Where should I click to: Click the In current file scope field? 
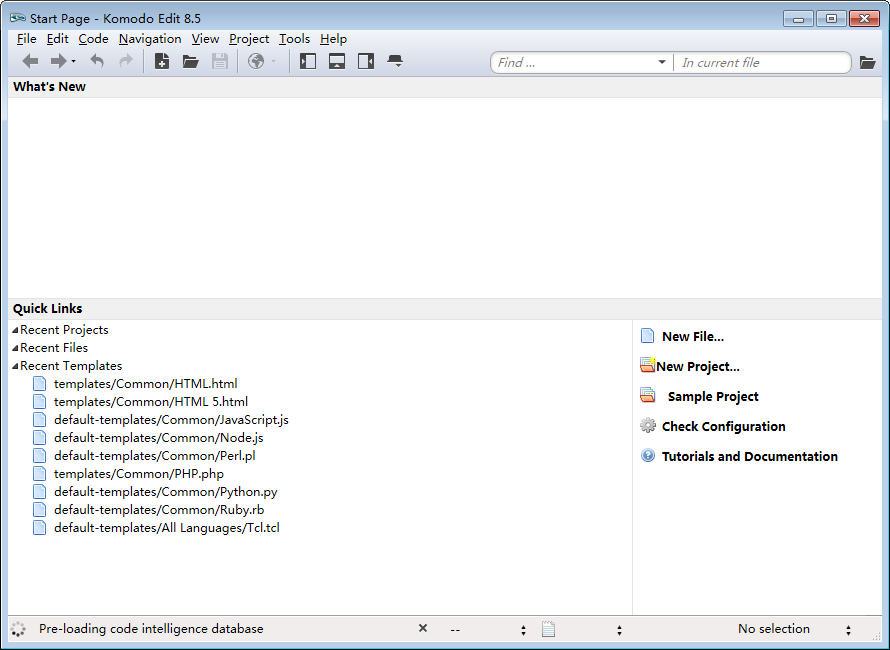tap(762, 62)
